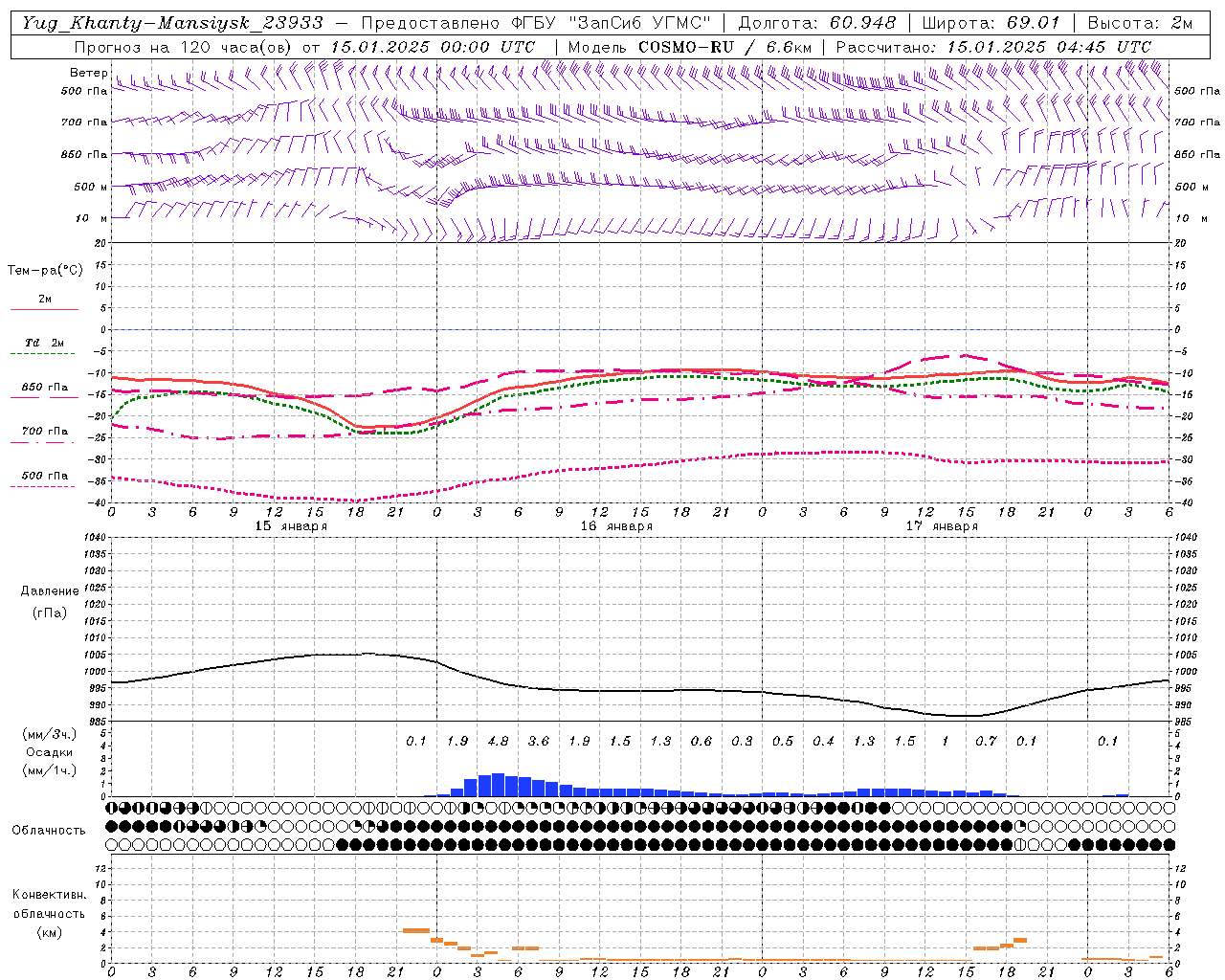The image size is (1225, 980).
Task: Click the Облачность cloud cover label
Action: [x=49, y=831]
